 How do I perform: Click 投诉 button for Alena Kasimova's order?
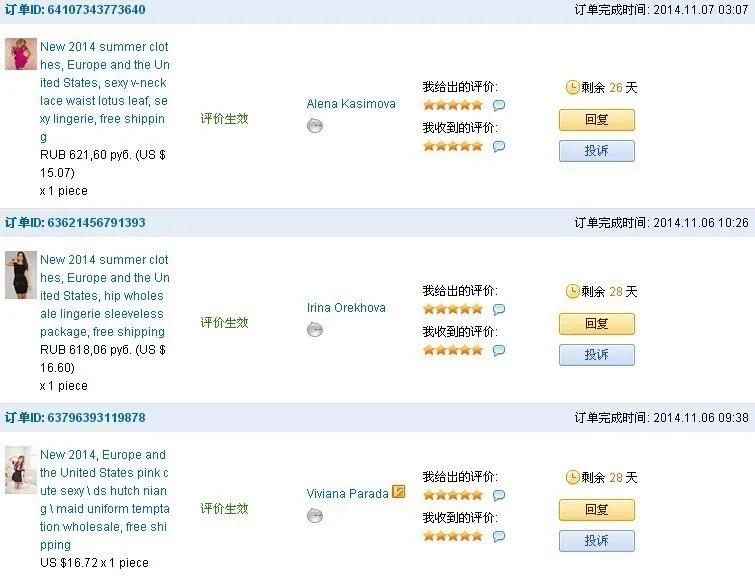tap(597, 151)
